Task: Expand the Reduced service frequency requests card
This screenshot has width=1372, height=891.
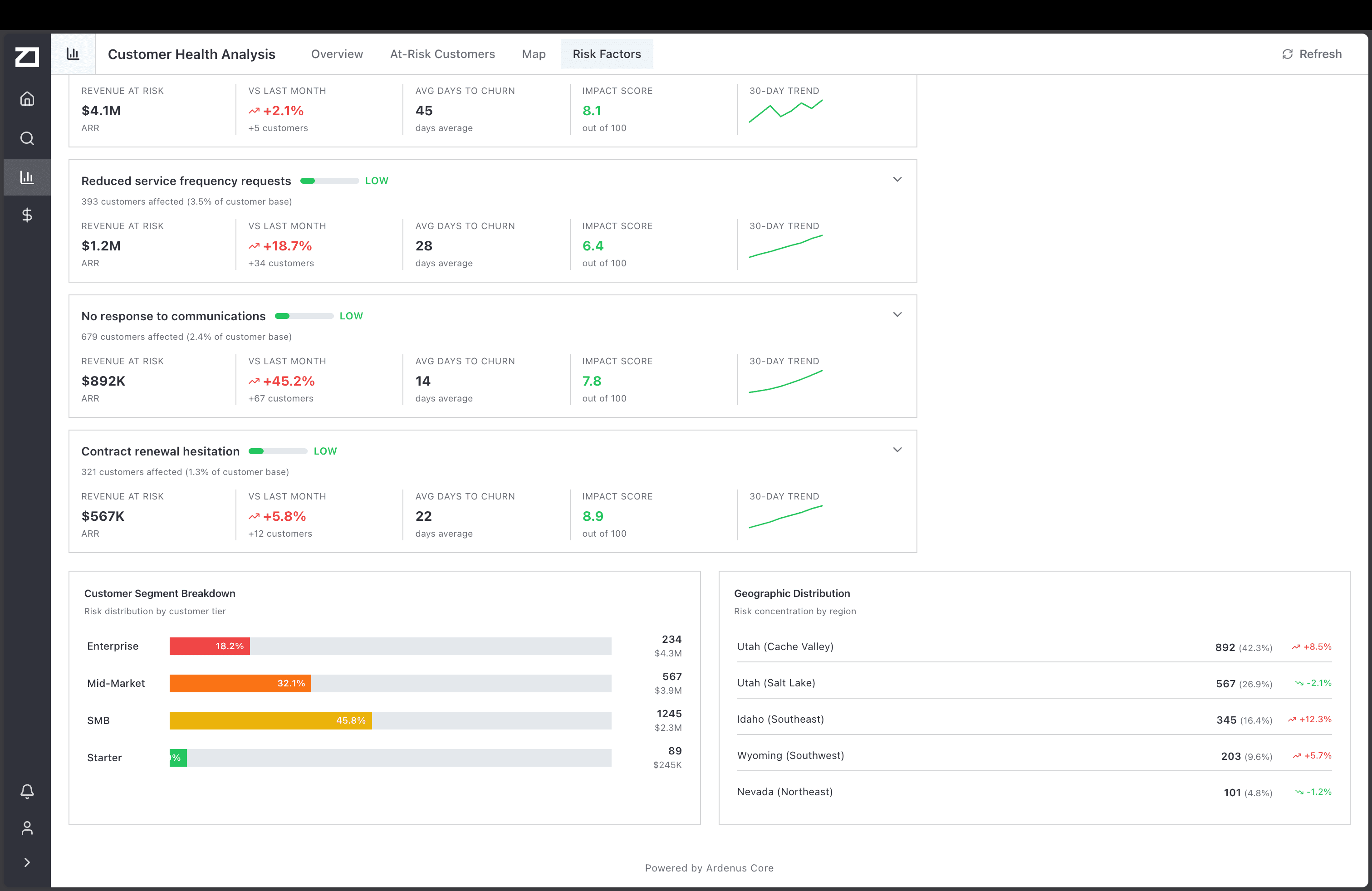Action: (897, 179)
